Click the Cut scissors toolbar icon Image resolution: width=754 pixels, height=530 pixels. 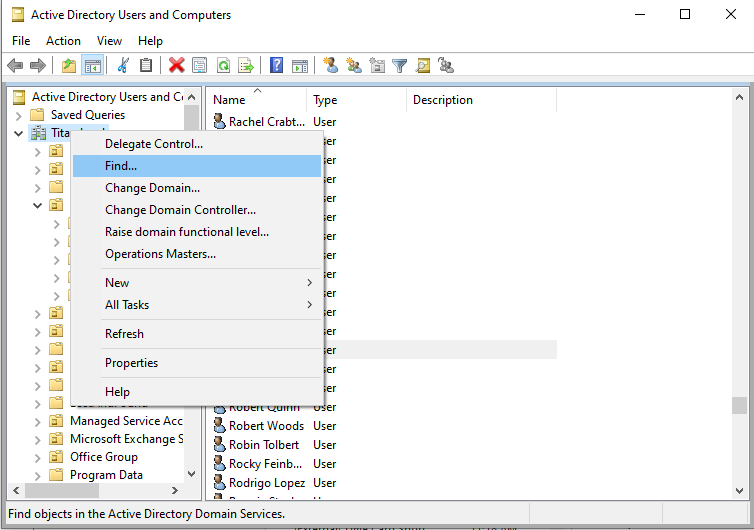click(x=123, y=65)
